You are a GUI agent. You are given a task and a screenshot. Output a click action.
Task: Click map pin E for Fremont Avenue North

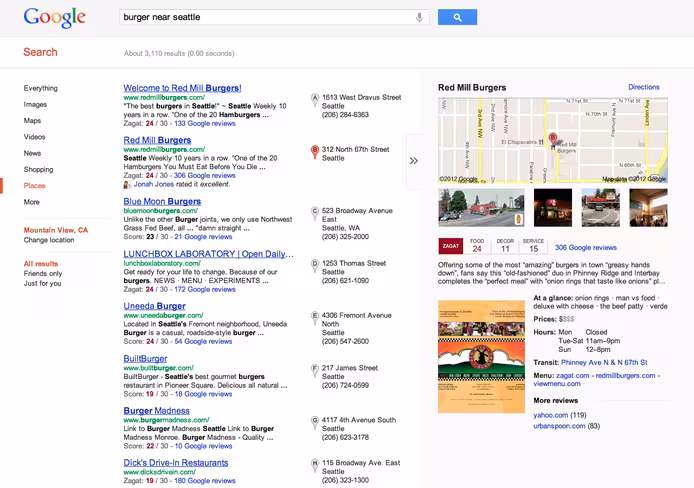click(315, 318)
